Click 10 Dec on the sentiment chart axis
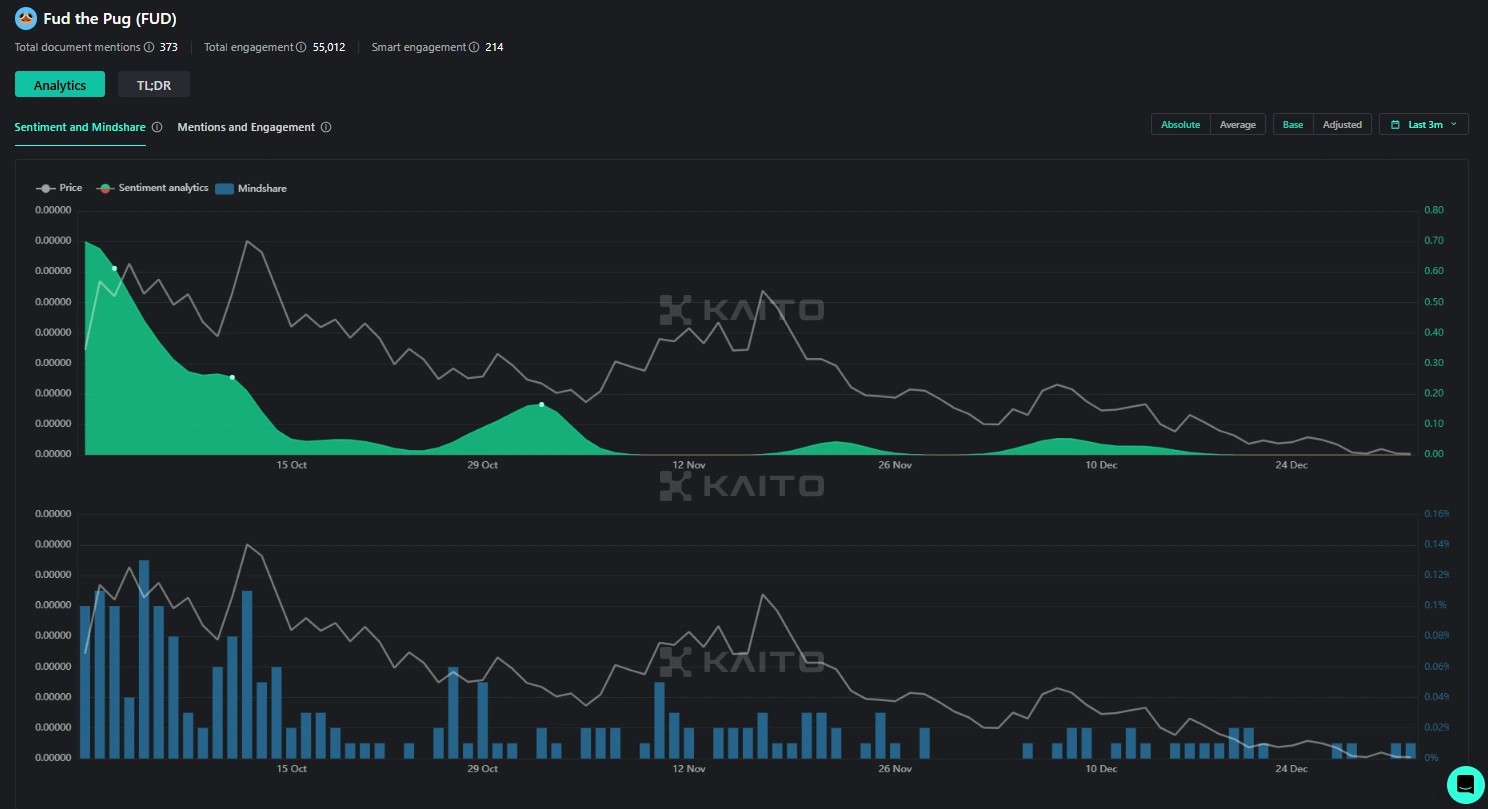 coord(1101,465)
